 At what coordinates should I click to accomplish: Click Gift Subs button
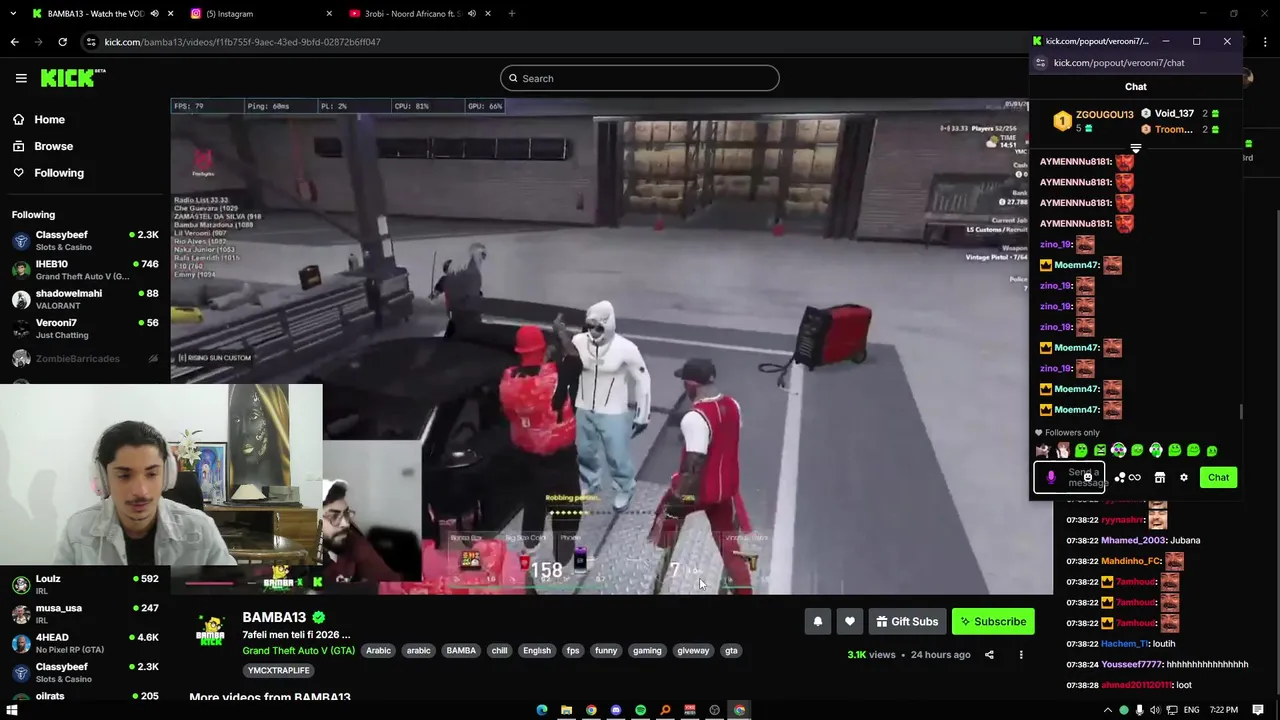pyautogui.click(x=907, y=621)
